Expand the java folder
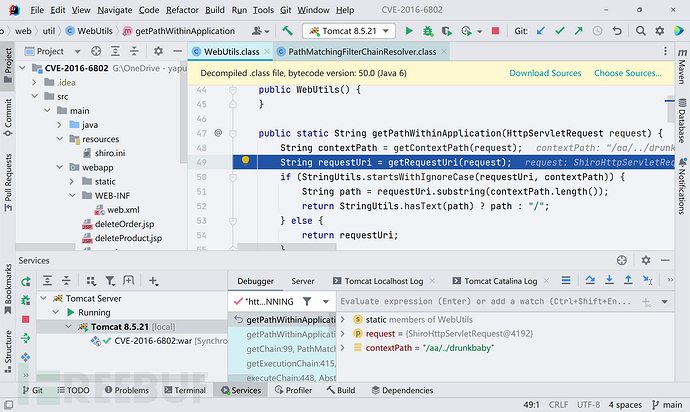The image size is (690, 412). [59, 125]
